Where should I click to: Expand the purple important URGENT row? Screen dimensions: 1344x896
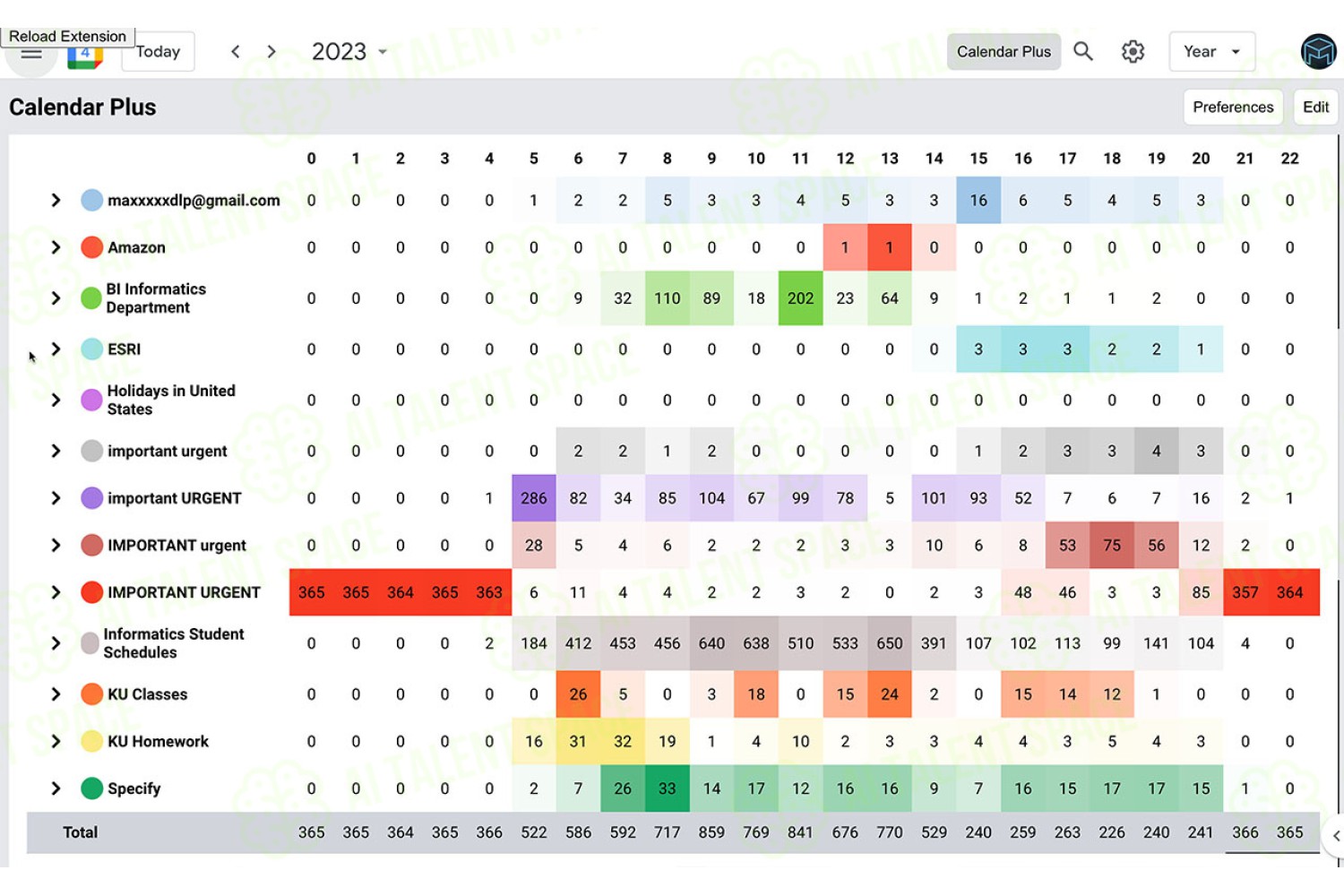click(56, 498)
